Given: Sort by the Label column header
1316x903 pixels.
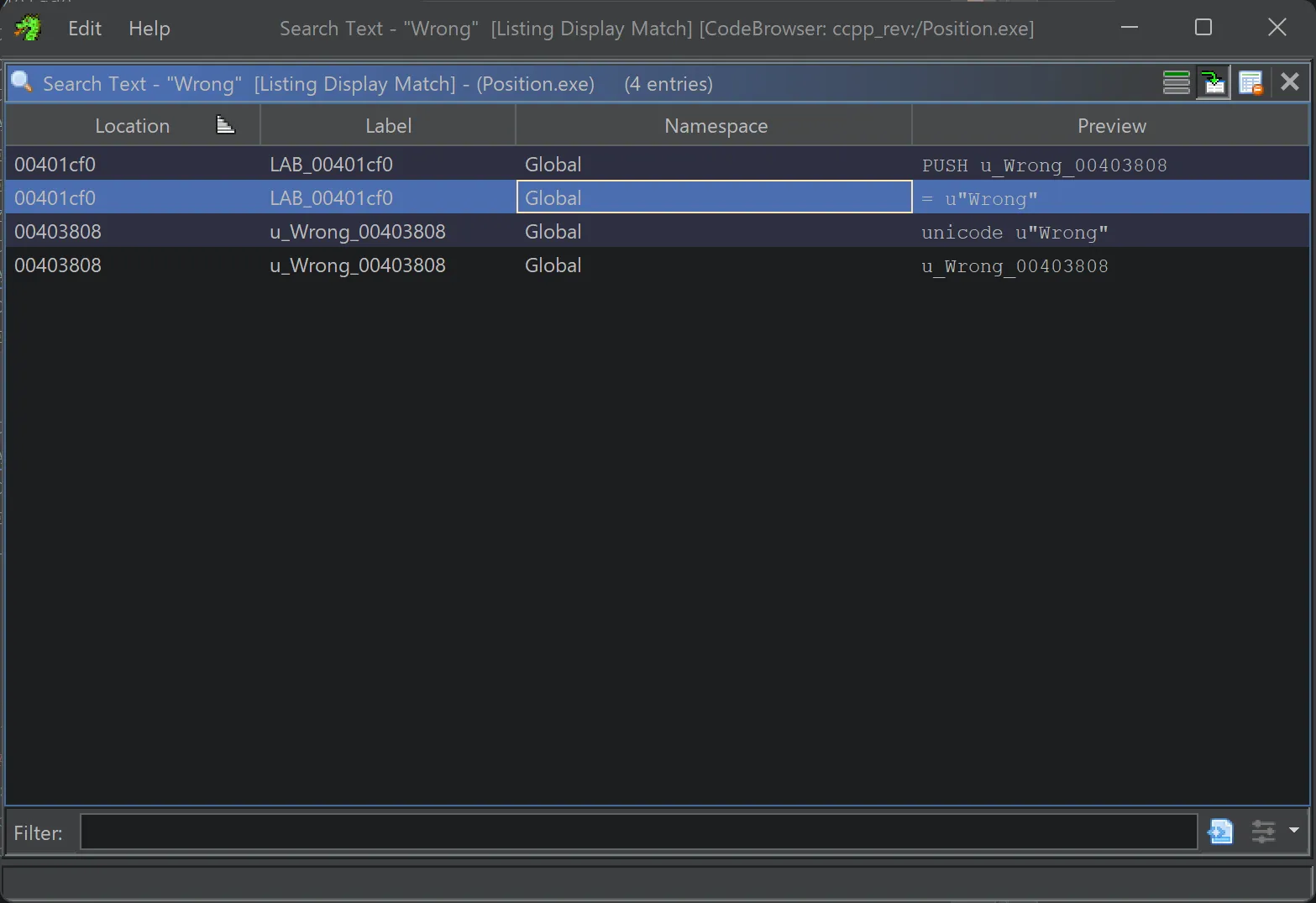Looking at the screenshot, I should 388,125.
